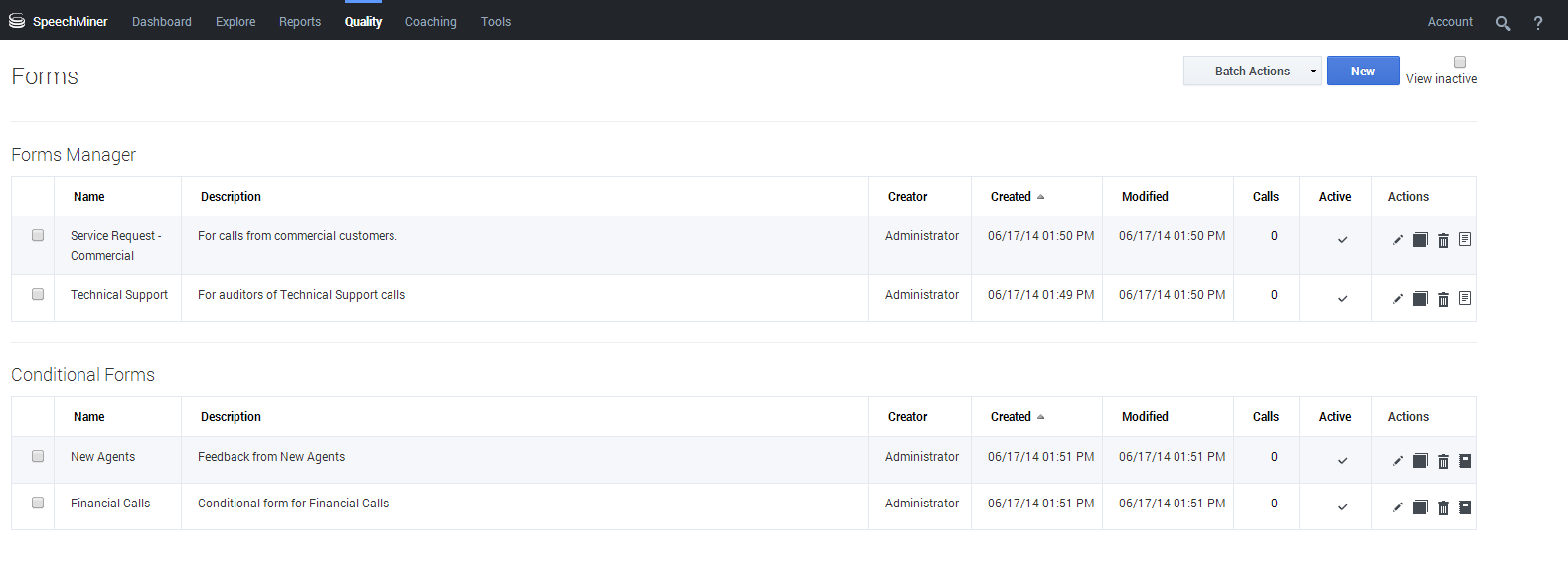Delete the Financial Calls conditional form

(x=1443, y=507)
